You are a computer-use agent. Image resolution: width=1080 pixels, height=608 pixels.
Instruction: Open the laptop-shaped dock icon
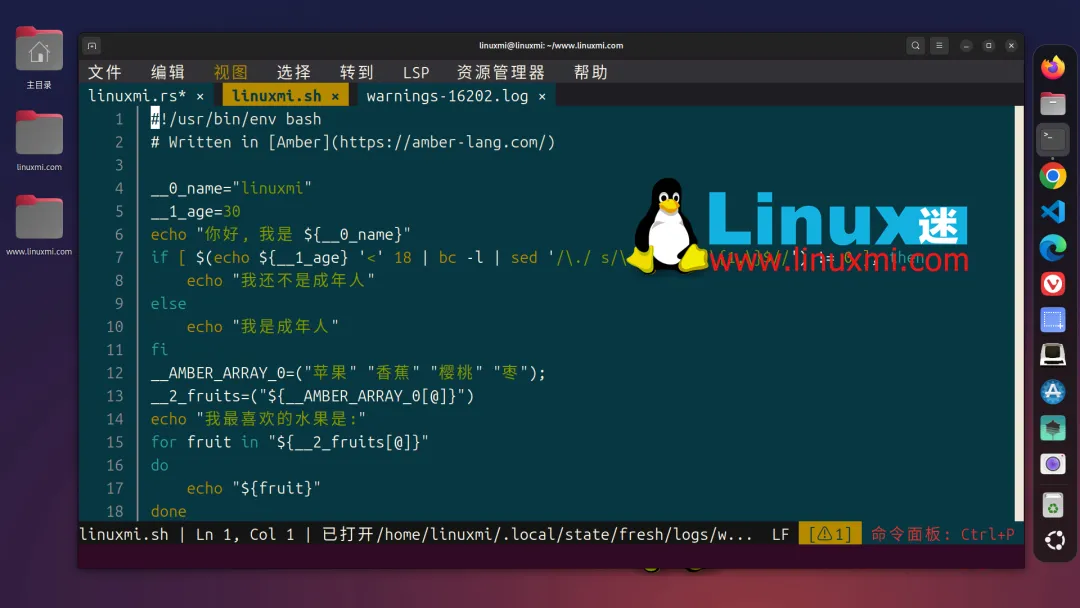(1052, 355)
